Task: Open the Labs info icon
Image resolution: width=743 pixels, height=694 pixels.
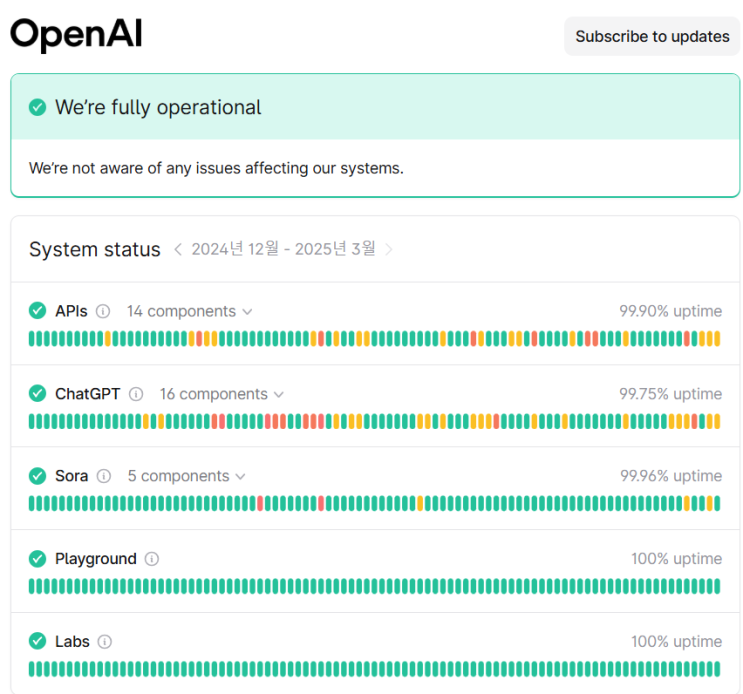Action: [105, 642]
